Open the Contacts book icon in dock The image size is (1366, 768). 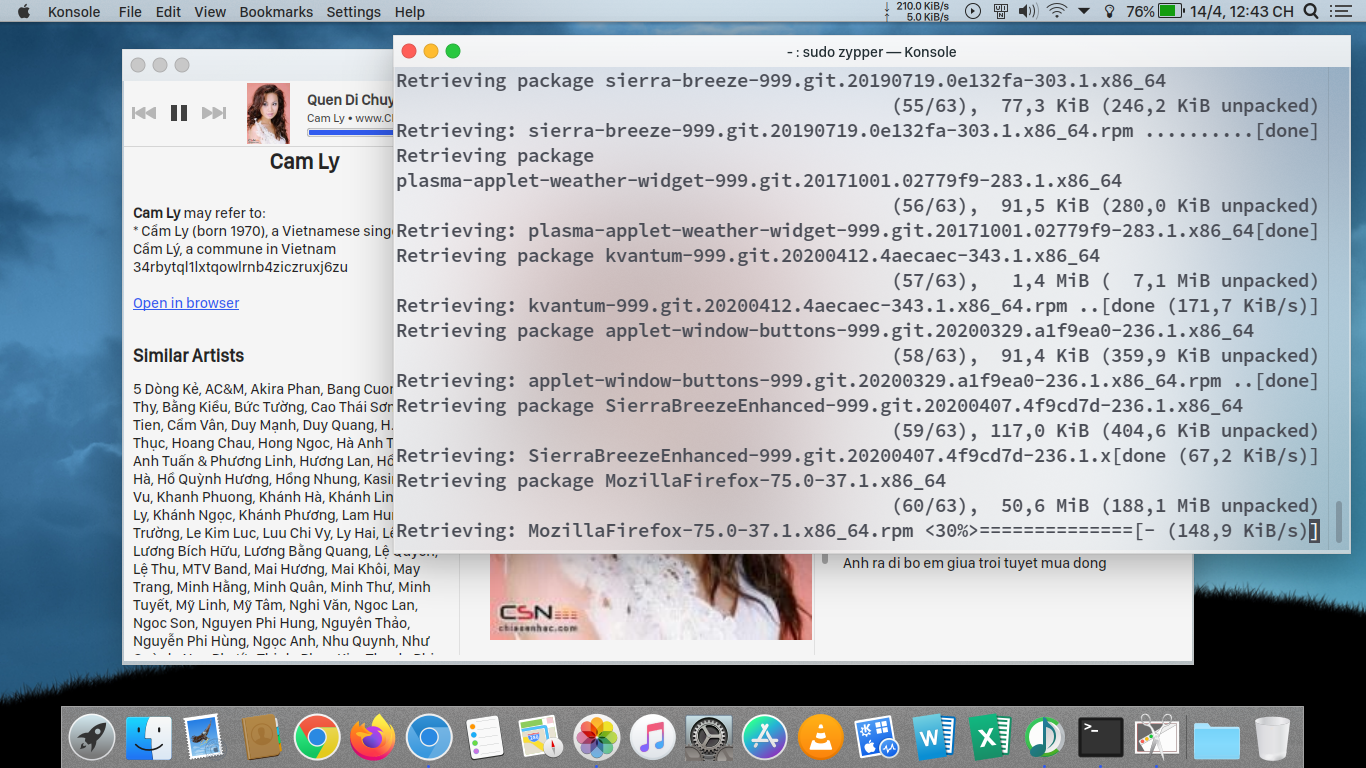point(261,738)
